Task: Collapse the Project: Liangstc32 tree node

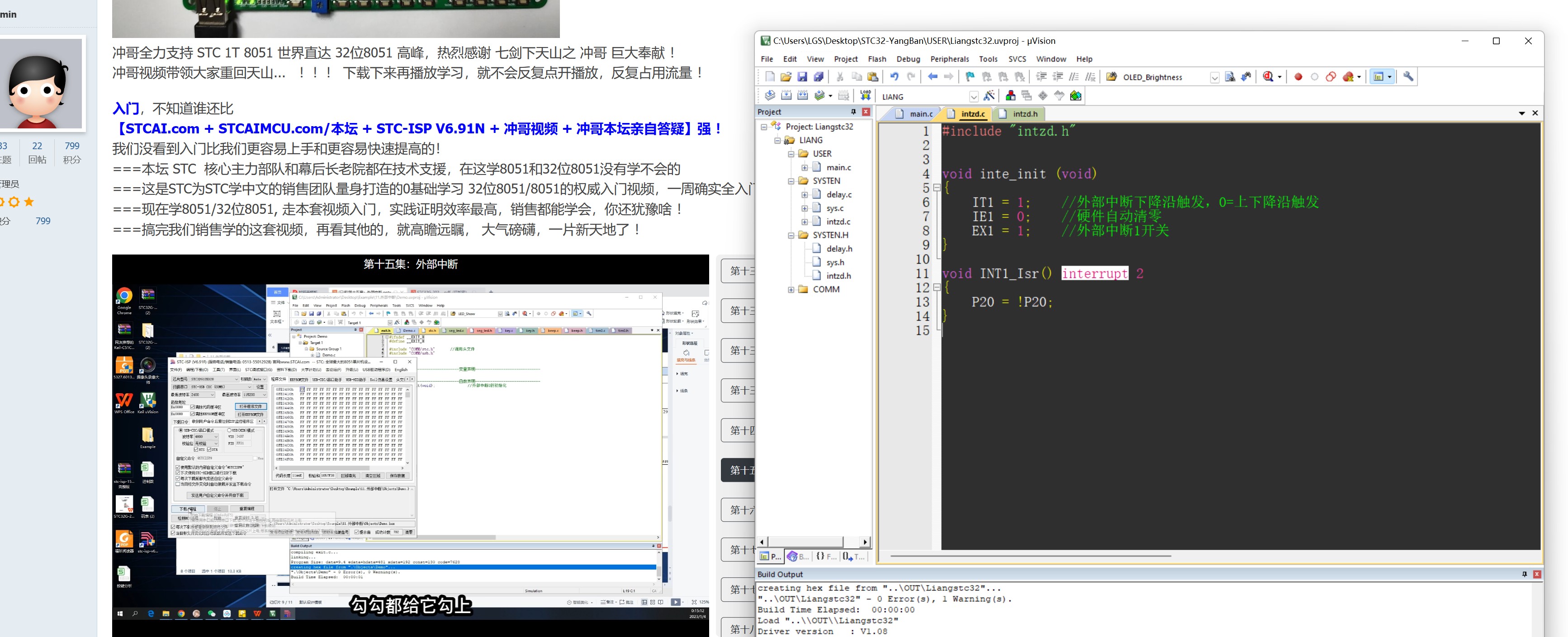Action: pyautogui.click(x=763, y=127)
